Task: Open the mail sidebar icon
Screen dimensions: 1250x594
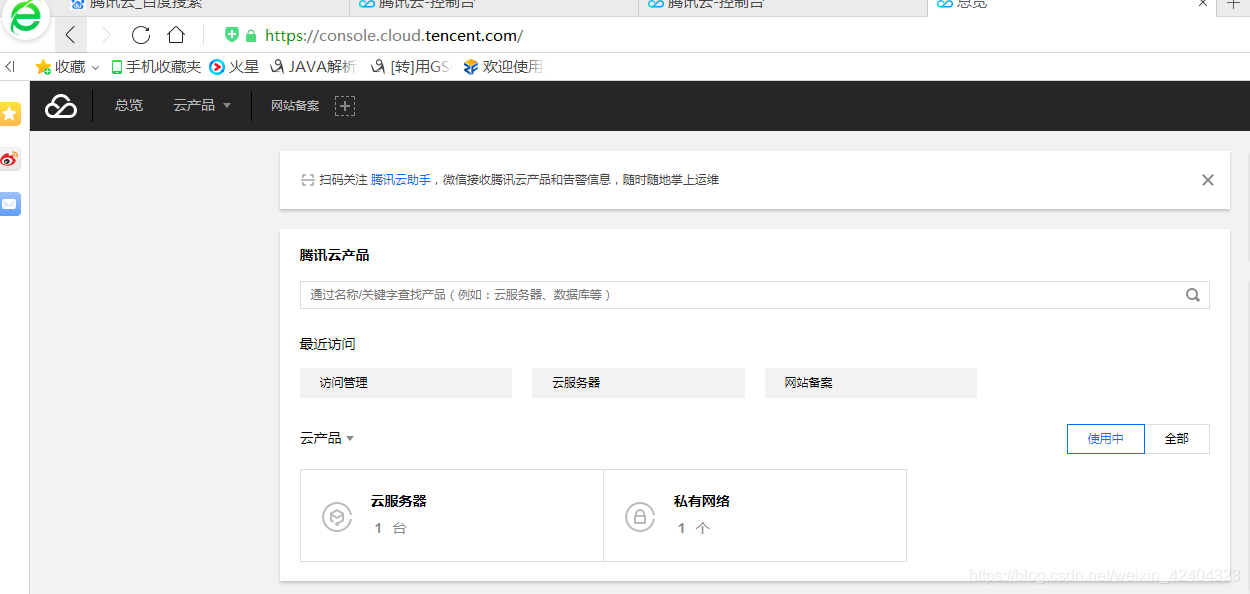Action: [x=10, y=204]
